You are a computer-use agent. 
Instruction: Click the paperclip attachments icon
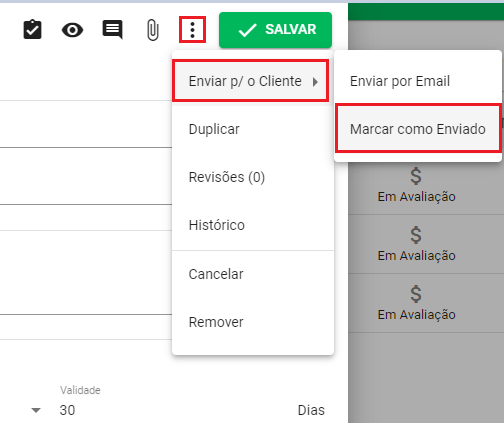152,30
